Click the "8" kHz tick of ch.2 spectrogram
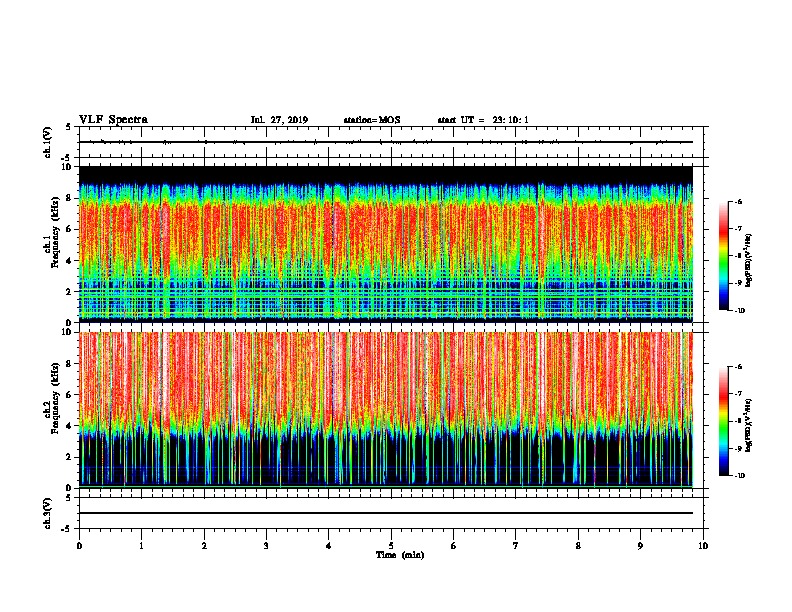This screenshot has width=792, height=612. point(70,364)
